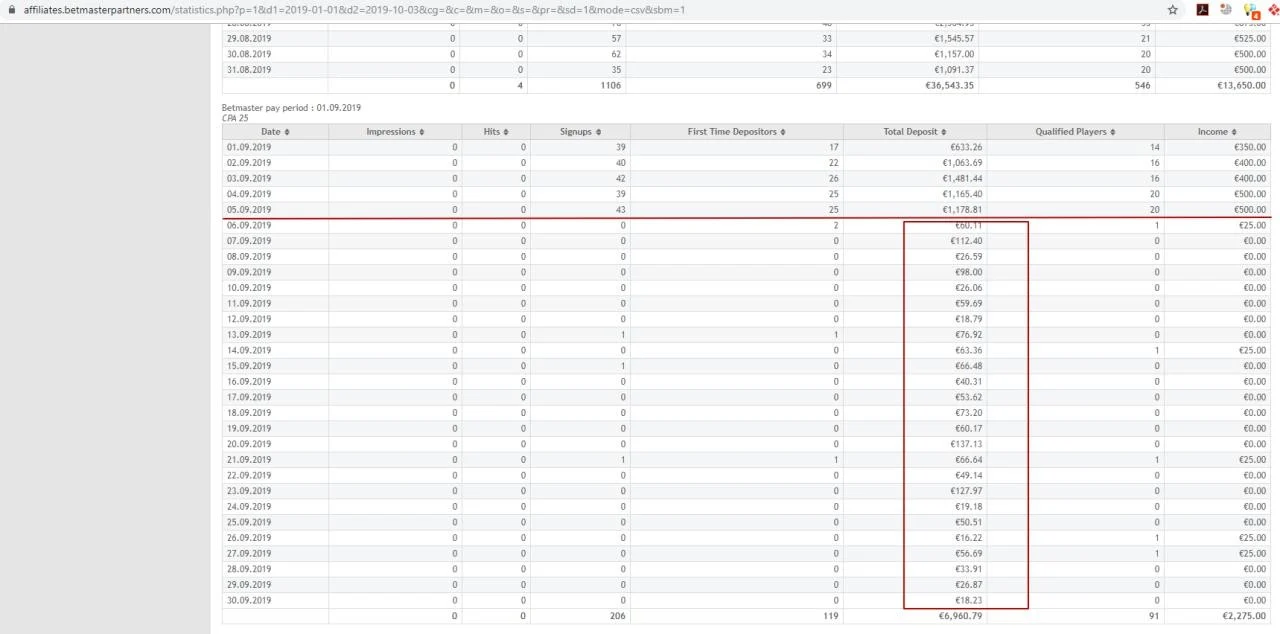Sort by Impressions column header
This screenshot has width=1280, height=634.
pos(395,132)
